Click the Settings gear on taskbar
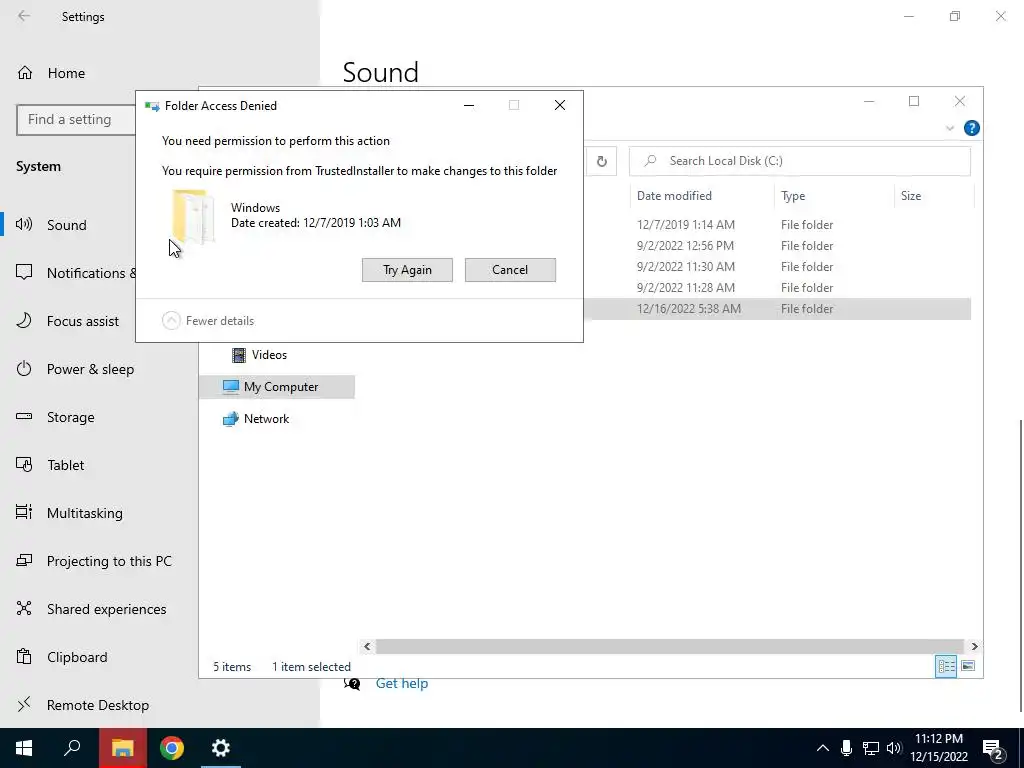Image resolution: width=1024 pixels, height=768 pixels. point(221,748)
